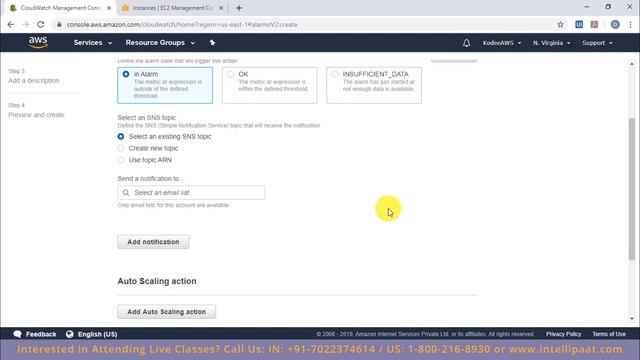The width and height of the screenshot is (640, 360).
Task: Click the site lock icon in address bar
Action: 59,24
